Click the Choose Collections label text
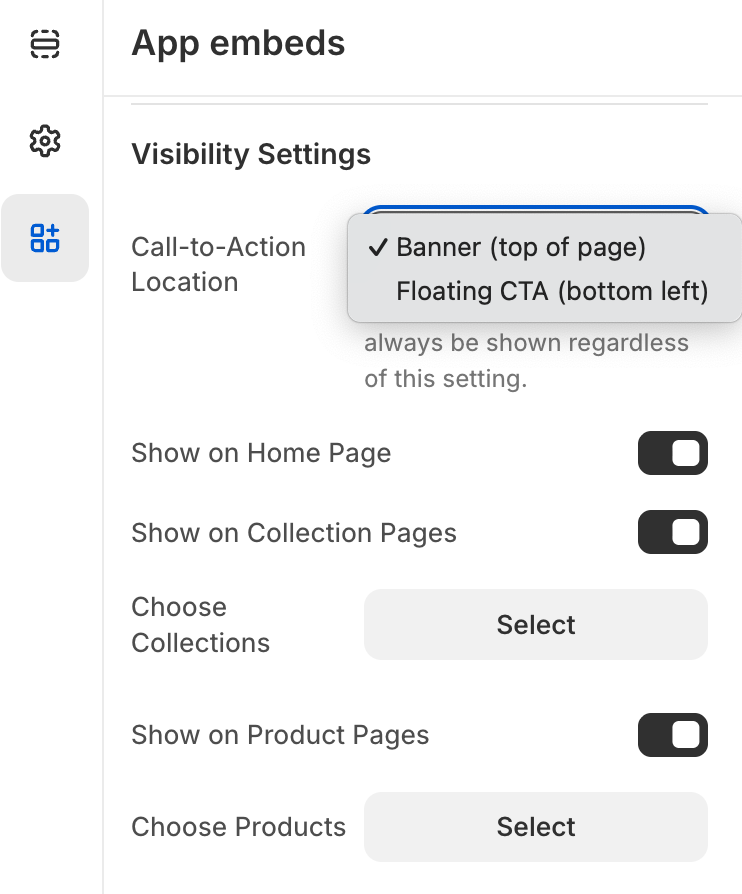Image resolution: width=742 pixels, height=894 pixels. coord(200,624)
